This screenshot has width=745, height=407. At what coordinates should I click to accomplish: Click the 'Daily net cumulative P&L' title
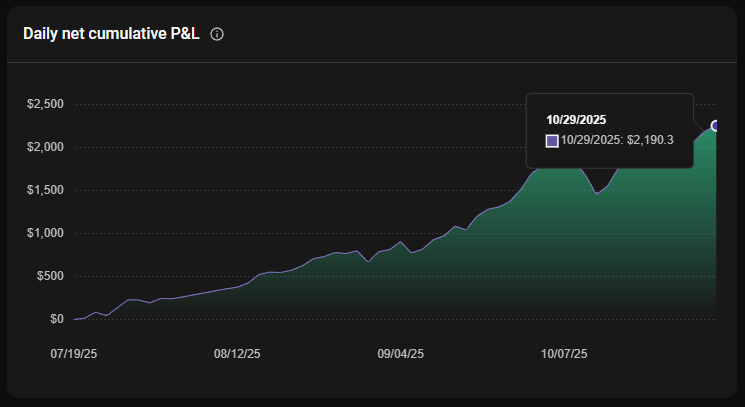pyautogui.click(x=111, y=34)
